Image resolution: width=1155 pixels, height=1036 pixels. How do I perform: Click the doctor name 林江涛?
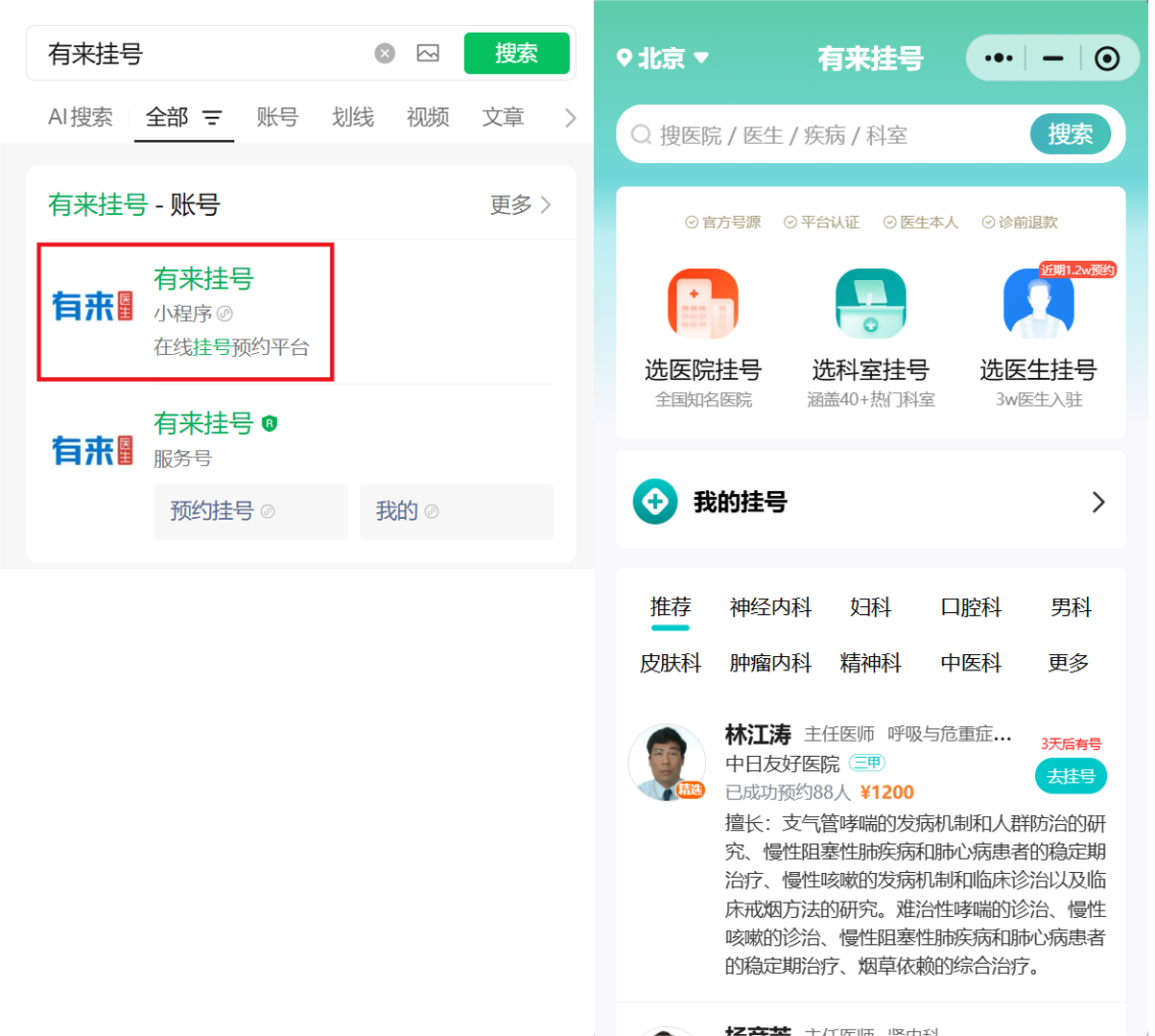pos(758,735)
